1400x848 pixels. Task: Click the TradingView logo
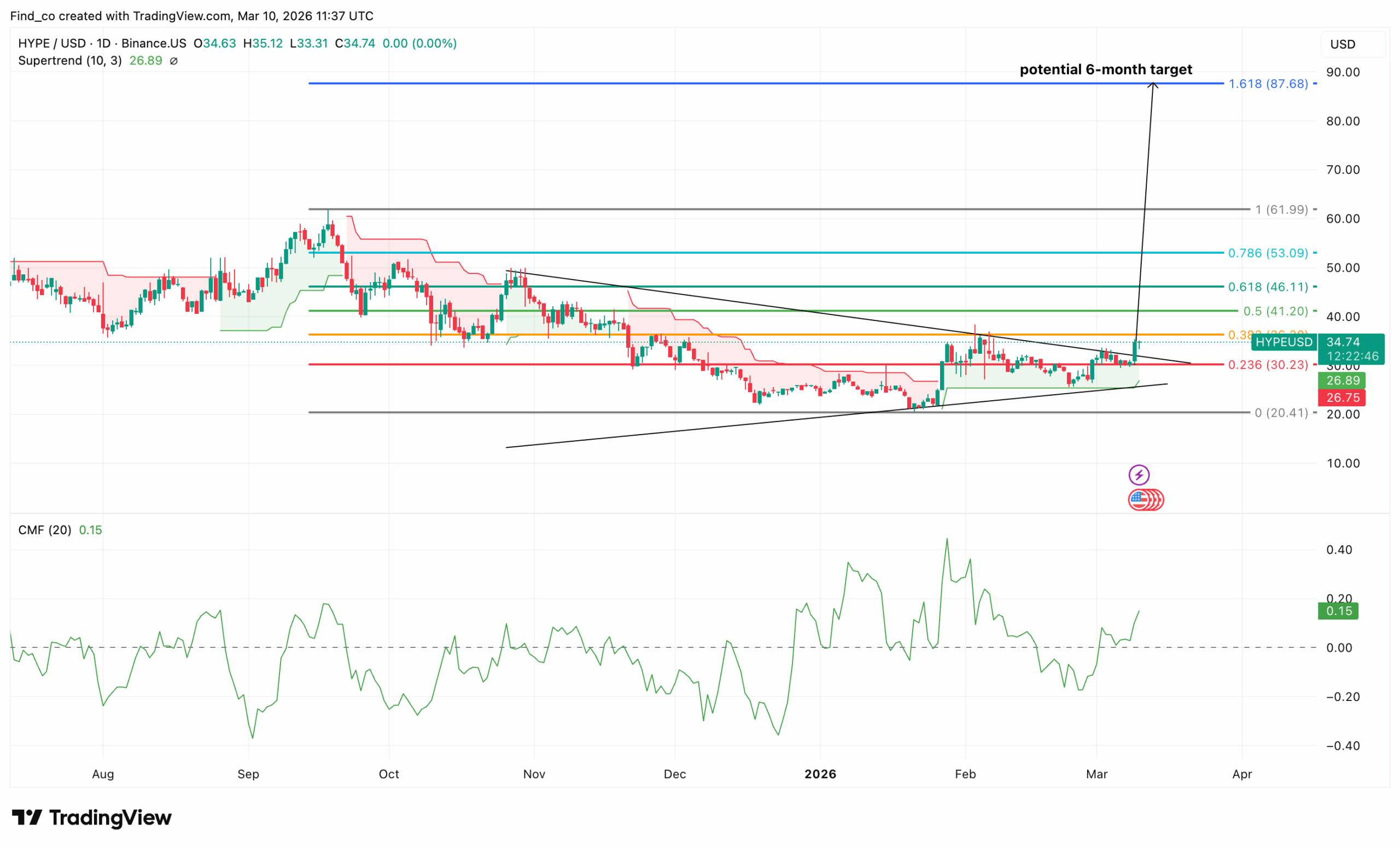coord(91,818)
